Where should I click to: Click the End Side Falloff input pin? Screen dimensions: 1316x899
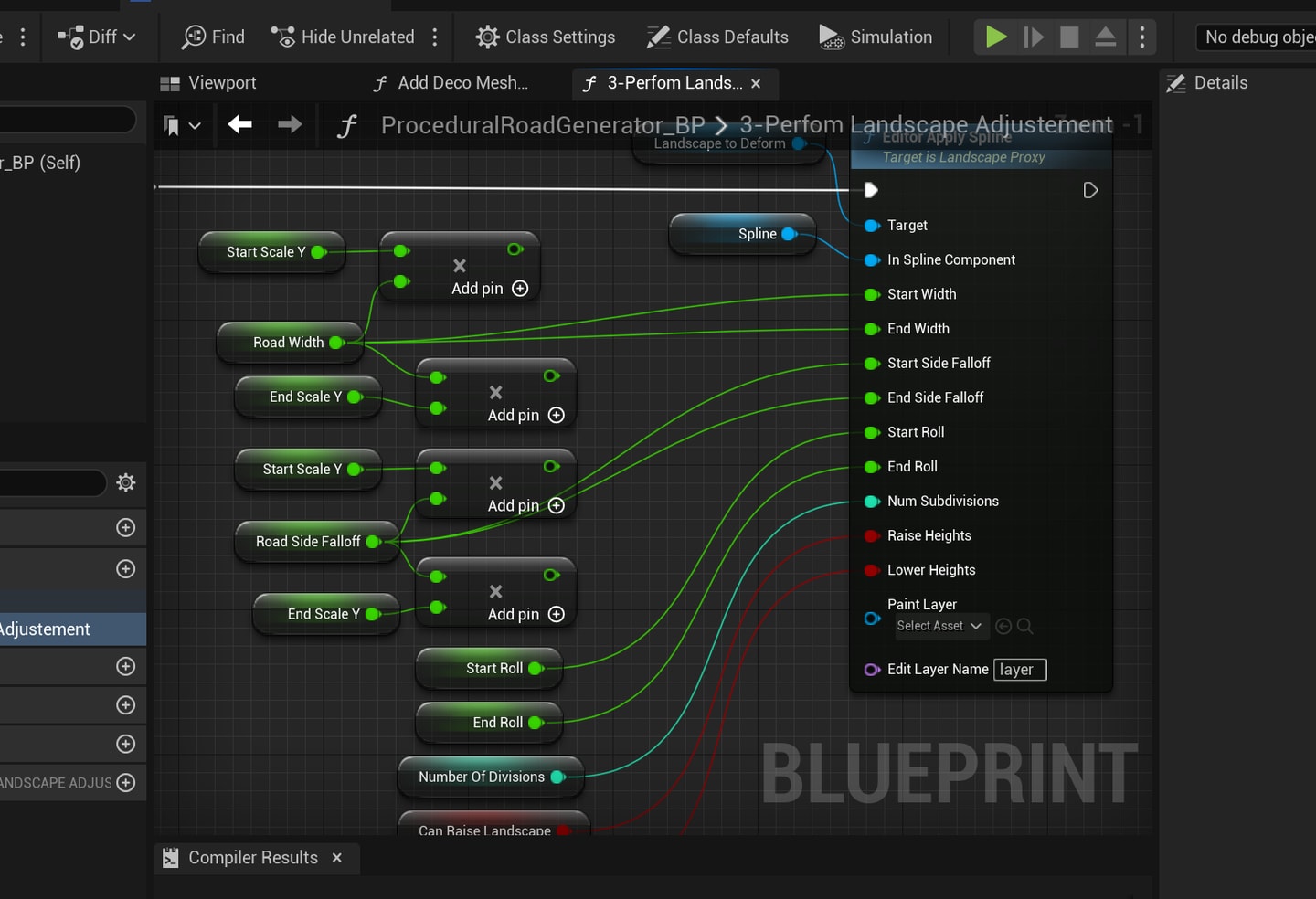[x=872, y=398]
